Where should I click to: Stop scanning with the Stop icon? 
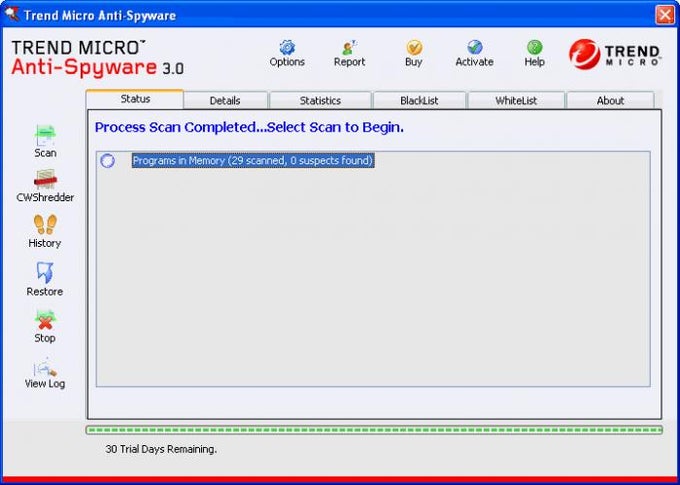[x=45, y=320]
